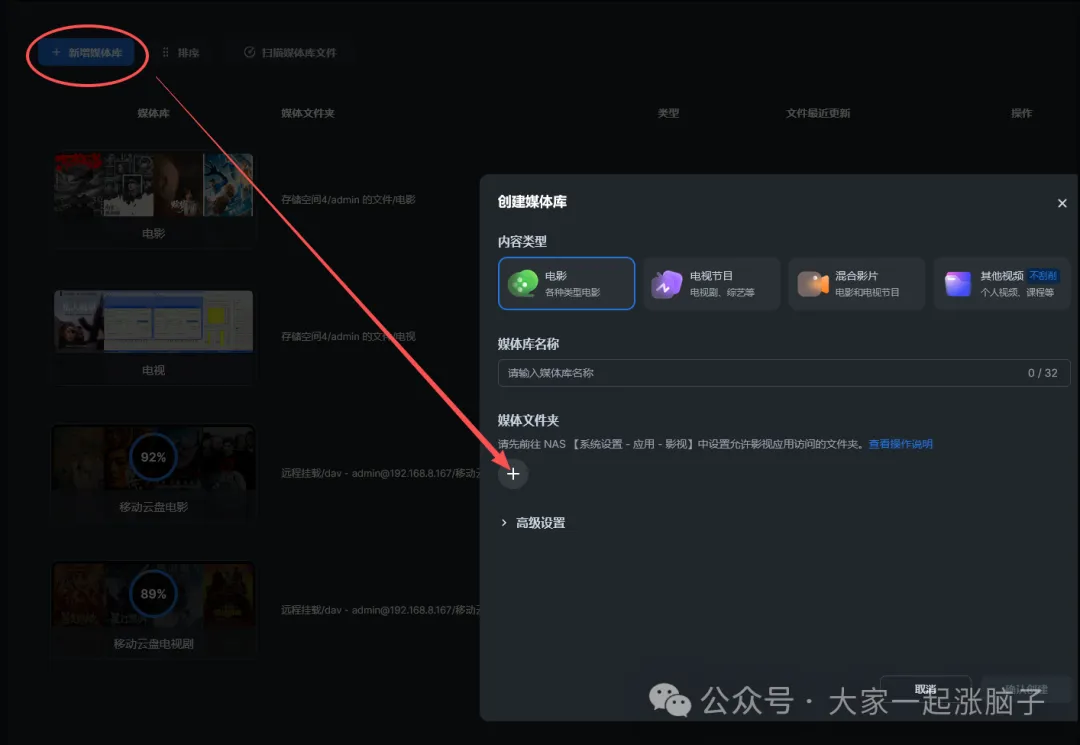Select the 电视节目 (TV Shows) content type icon

[668, 283]
